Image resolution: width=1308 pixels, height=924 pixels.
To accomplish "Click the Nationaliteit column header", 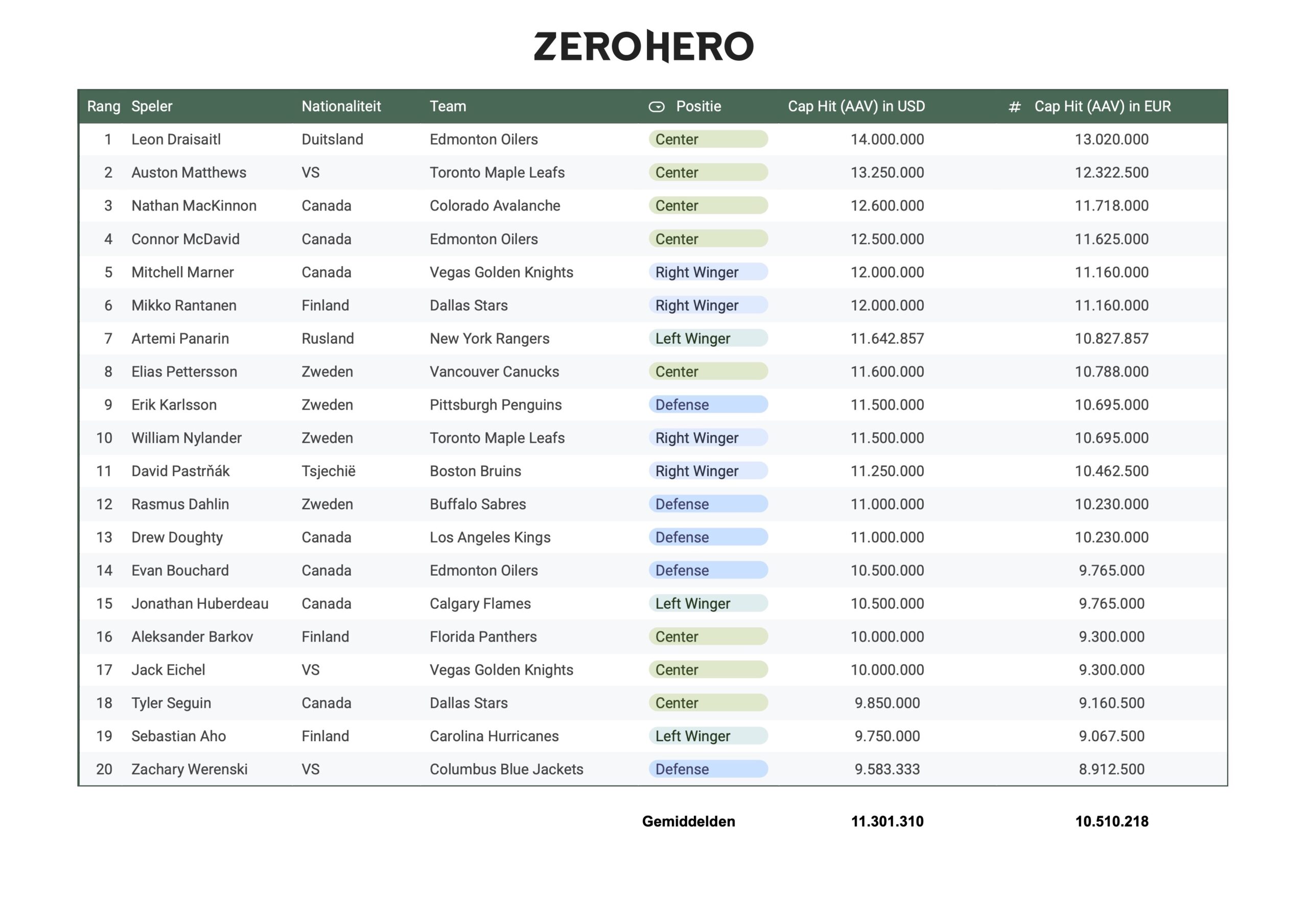I will (341, 107).
